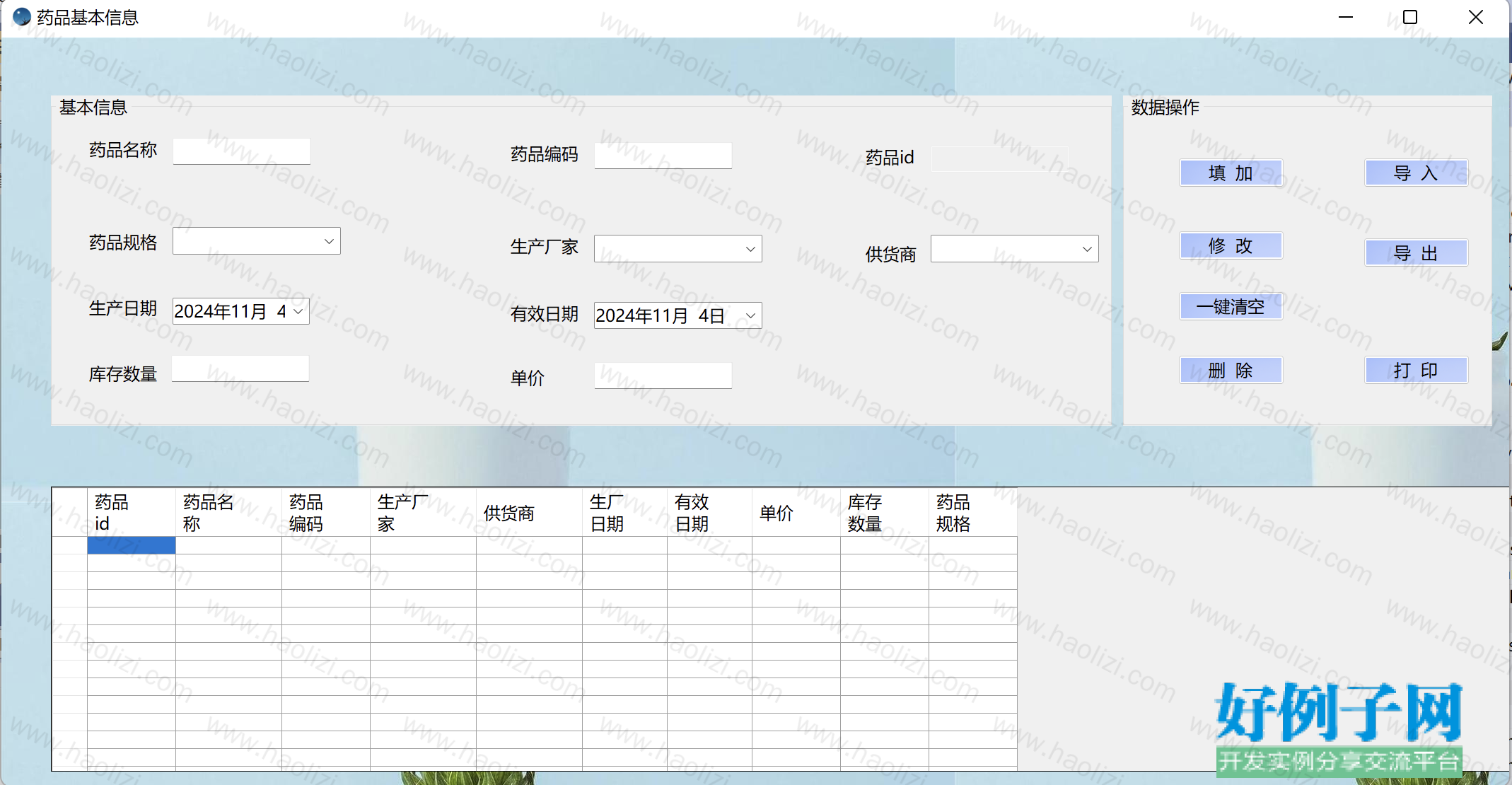This screenshot has height=785, width=1512.
Task: Click the 药品编码 column header
Action: point(326,513)
